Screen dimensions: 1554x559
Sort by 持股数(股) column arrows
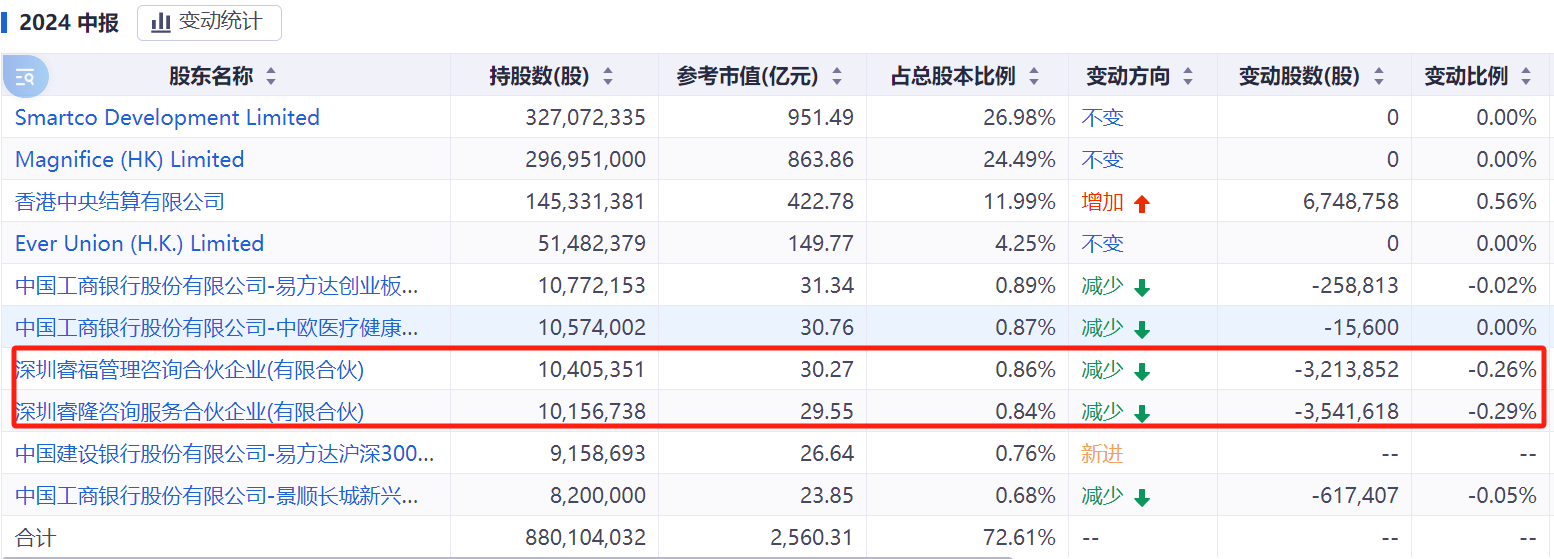pos(607,76)
